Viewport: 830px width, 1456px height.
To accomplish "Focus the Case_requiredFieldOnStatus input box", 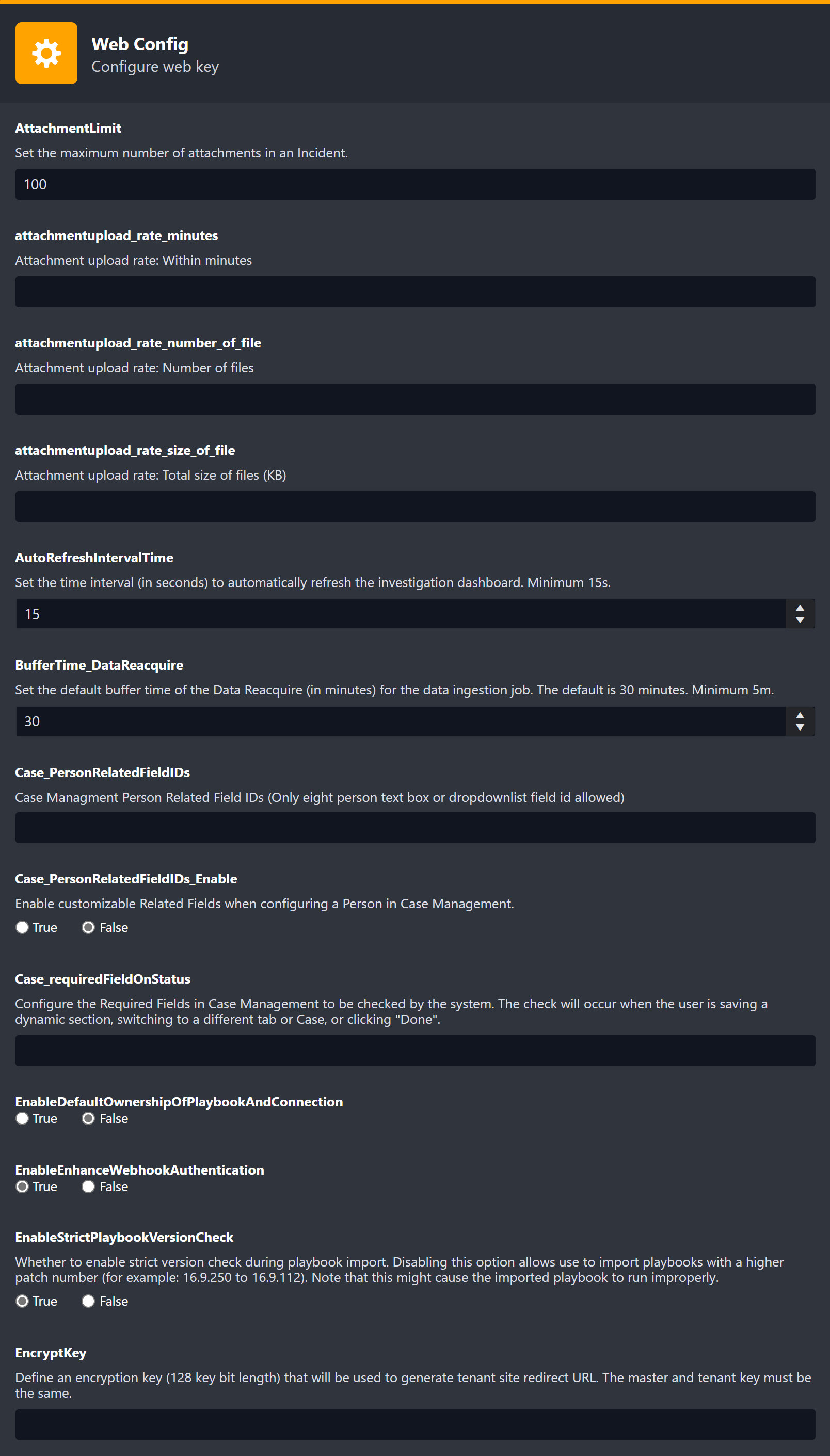I will pyautogui.click(x=415, y=1051).
